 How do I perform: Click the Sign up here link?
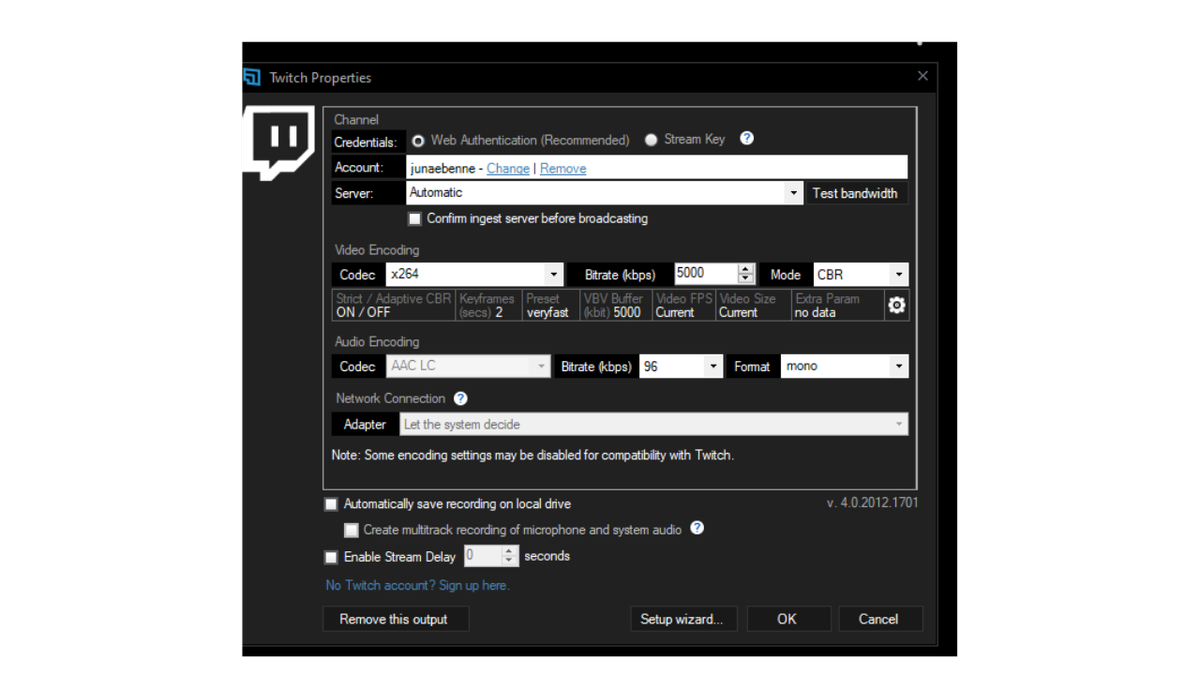tap(473, 585)
